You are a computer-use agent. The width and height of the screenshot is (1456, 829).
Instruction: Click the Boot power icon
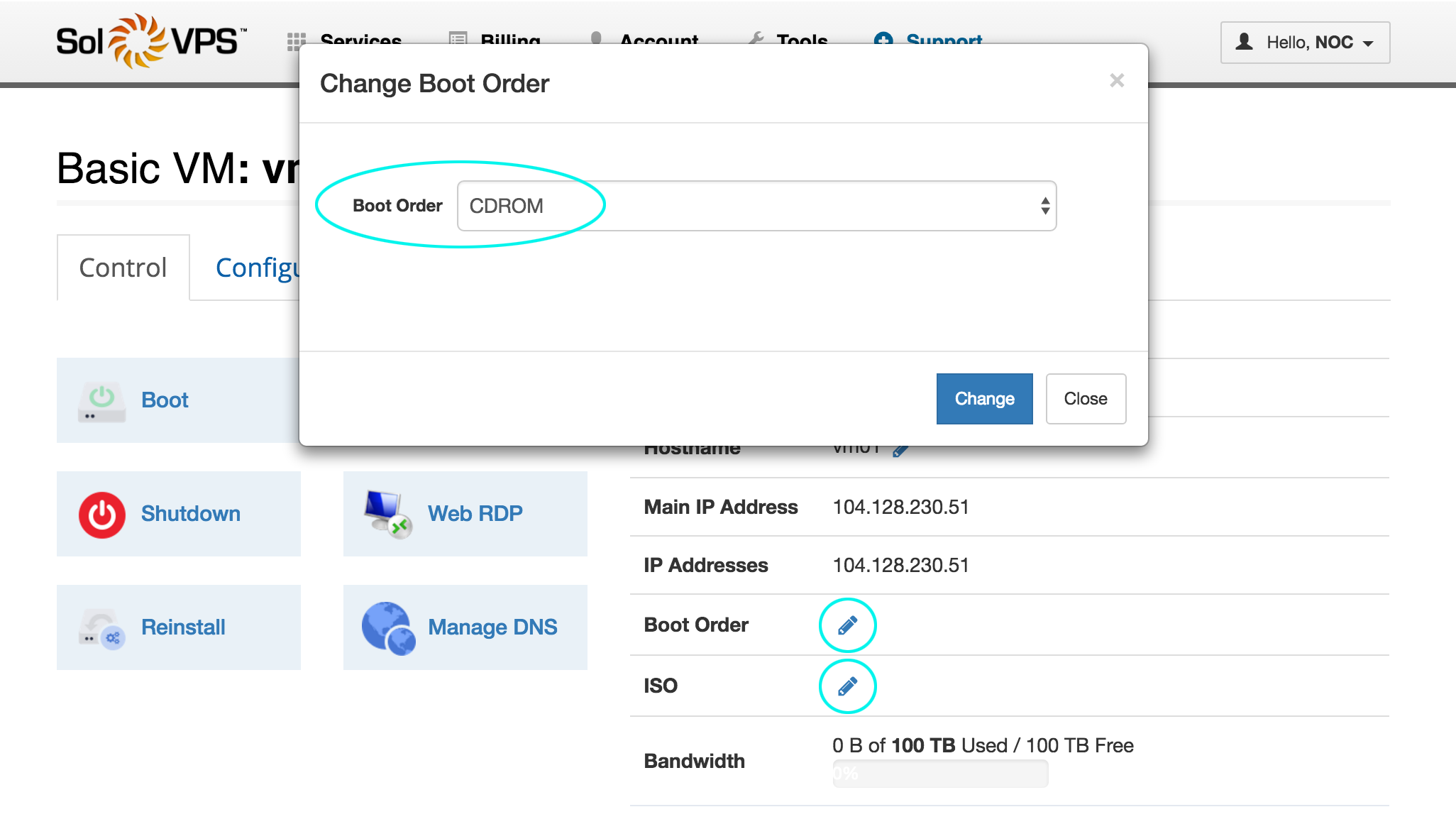tap(101, 401)
